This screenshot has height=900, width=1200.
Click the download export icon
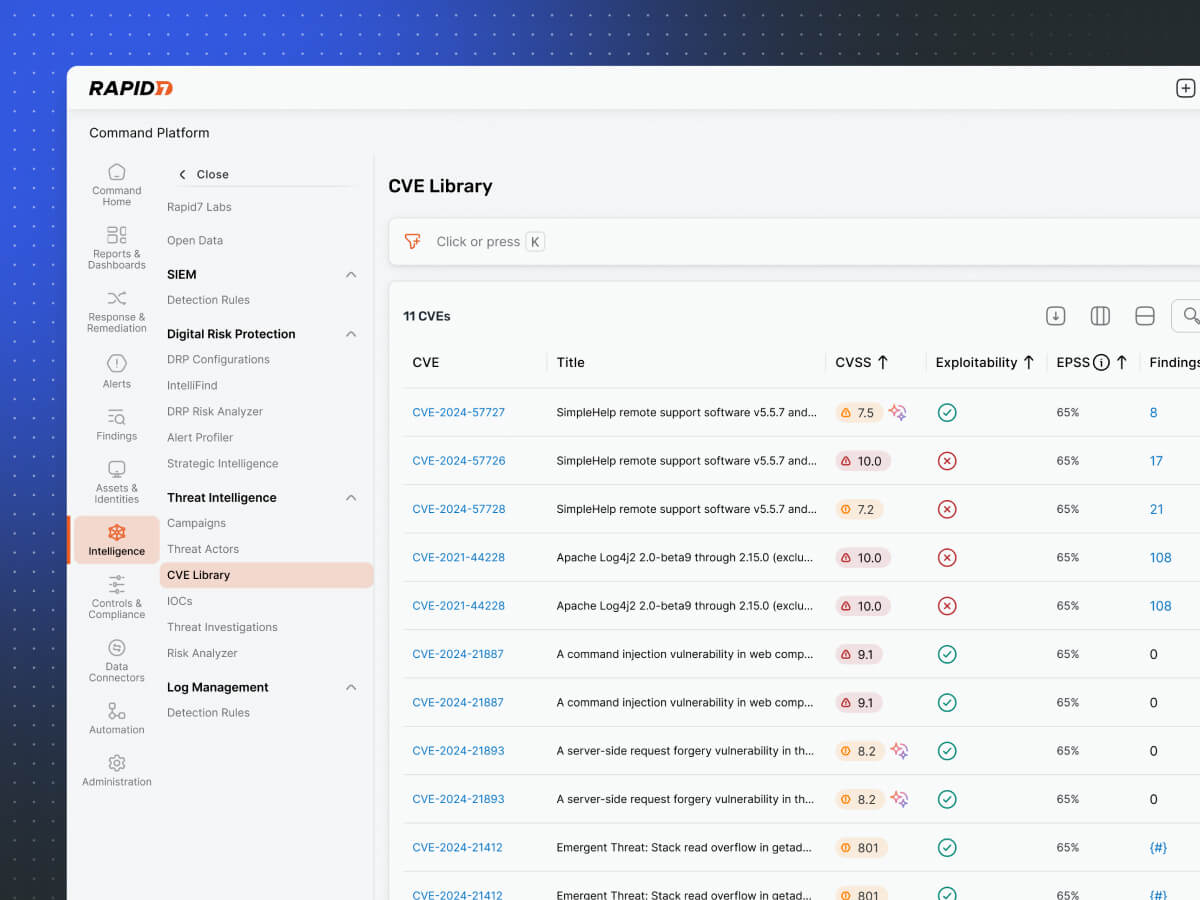click(x=1055, y=316)
